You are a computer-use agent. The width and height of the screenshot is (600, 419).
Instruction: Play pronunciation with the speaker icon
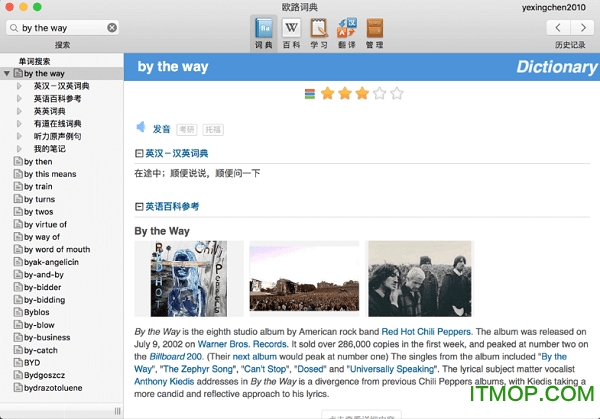point(142,128)
